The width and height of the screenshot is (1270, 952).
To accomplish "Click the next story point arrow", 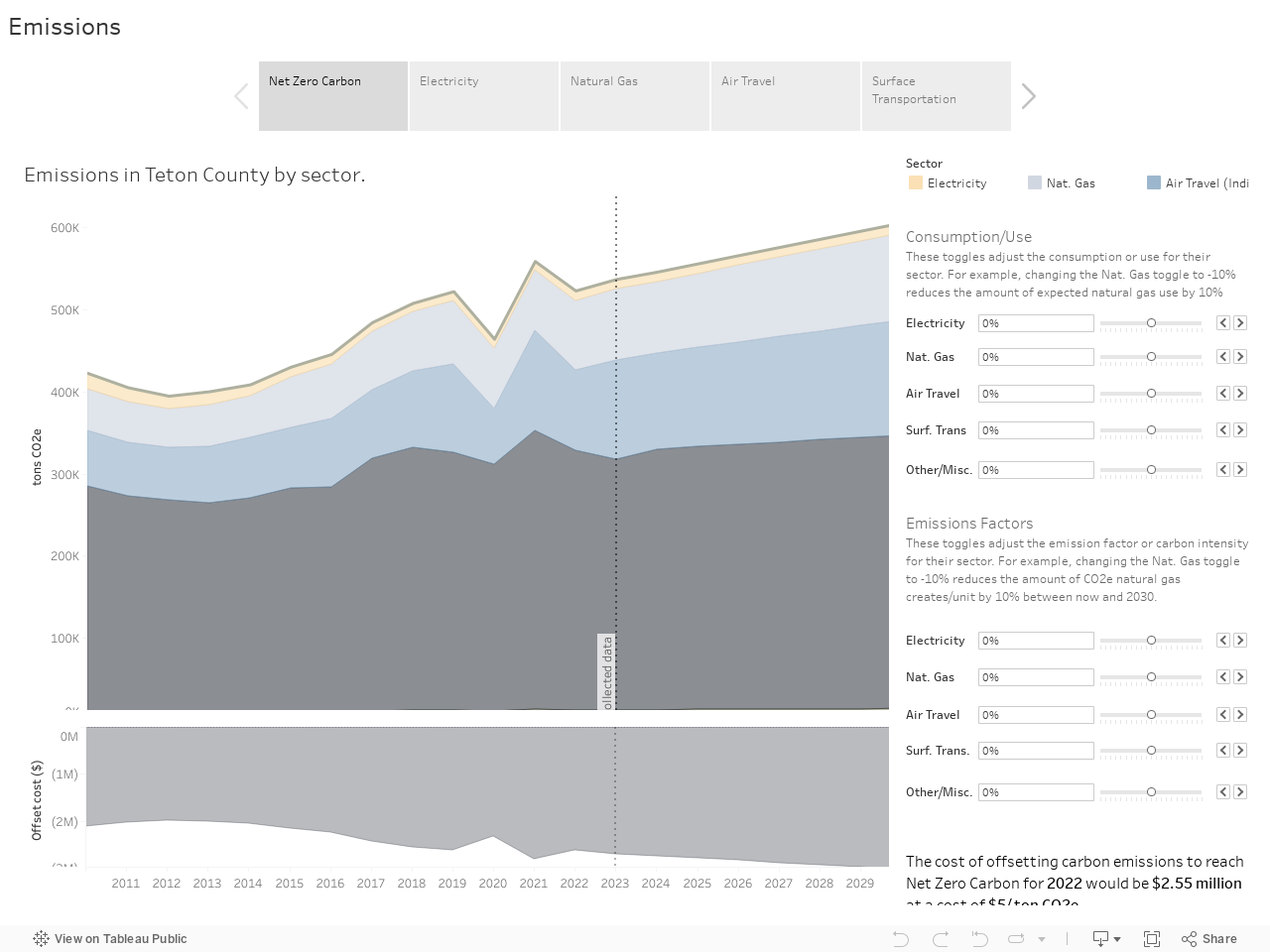I will pyautogui.click(x=1029, y=96).
